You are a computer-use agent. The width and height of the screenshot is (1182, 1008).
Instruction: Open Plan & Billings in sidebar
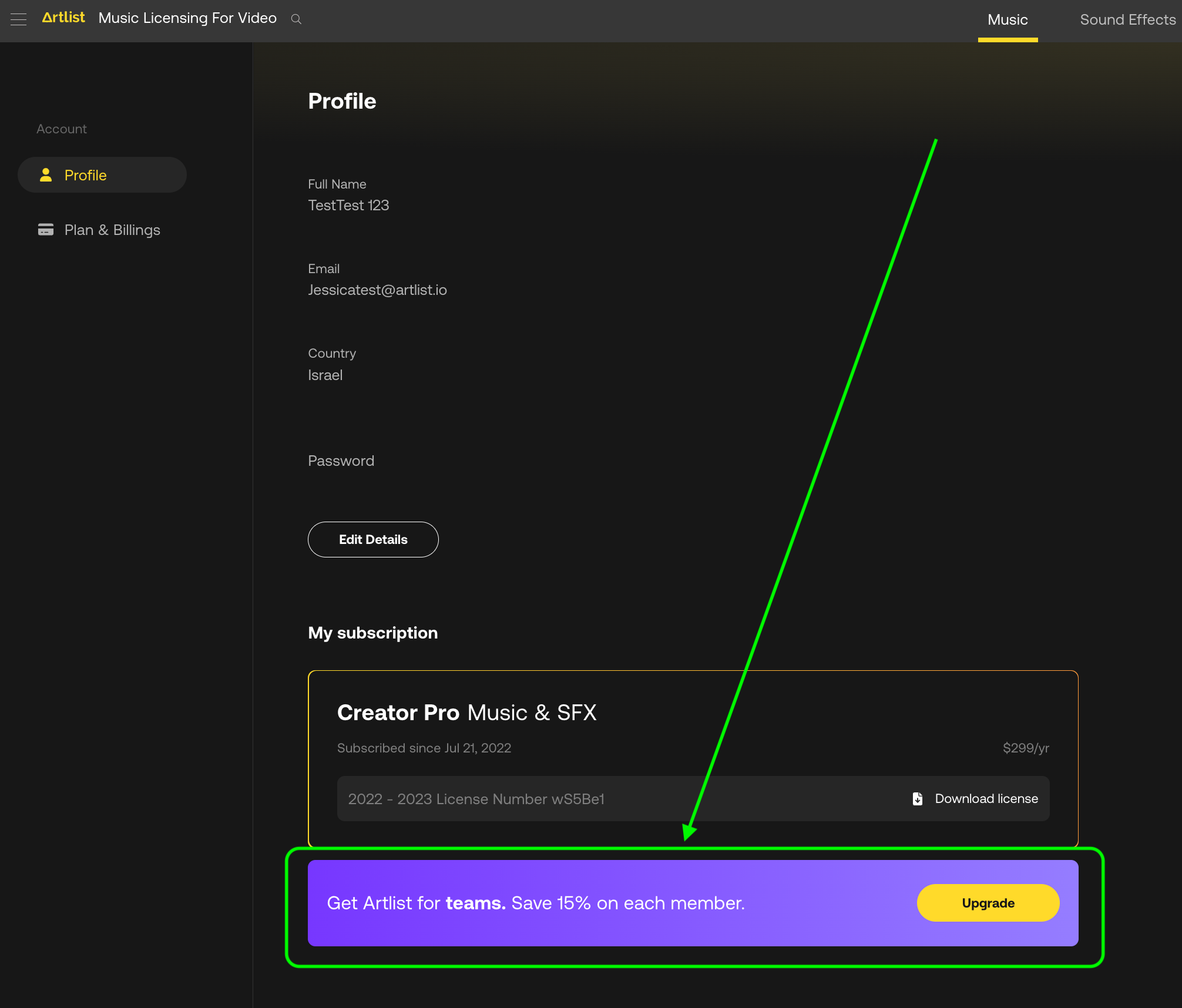pyautogui.click(x=112, y=230)
